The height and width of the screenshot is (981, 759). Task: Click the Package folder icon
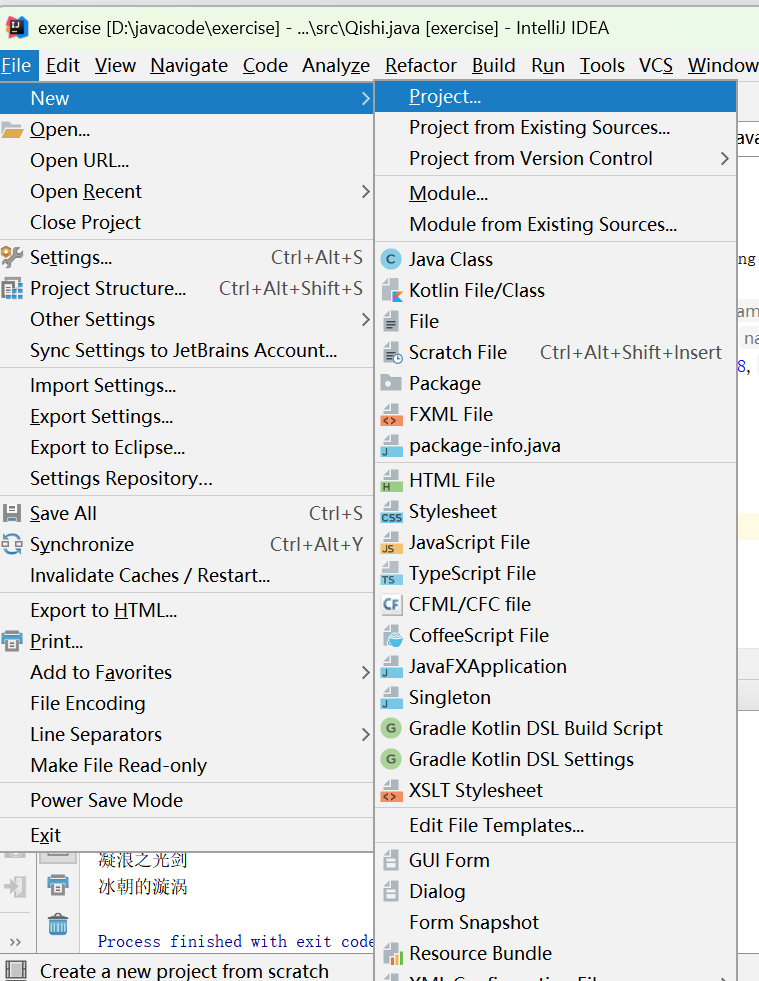(391, 383)
